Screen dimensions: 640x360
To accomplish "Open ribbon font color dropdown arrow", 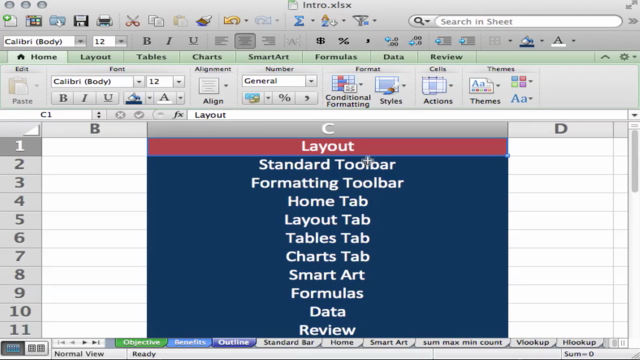I will click(x=180, y=98).
